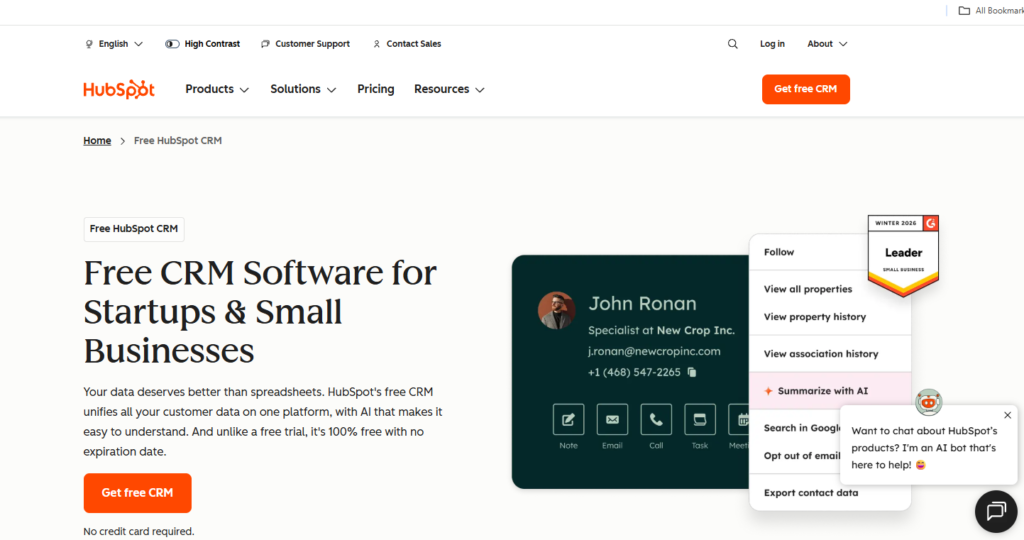Expand the Solutions dropdown

click(x=303, y=89)
